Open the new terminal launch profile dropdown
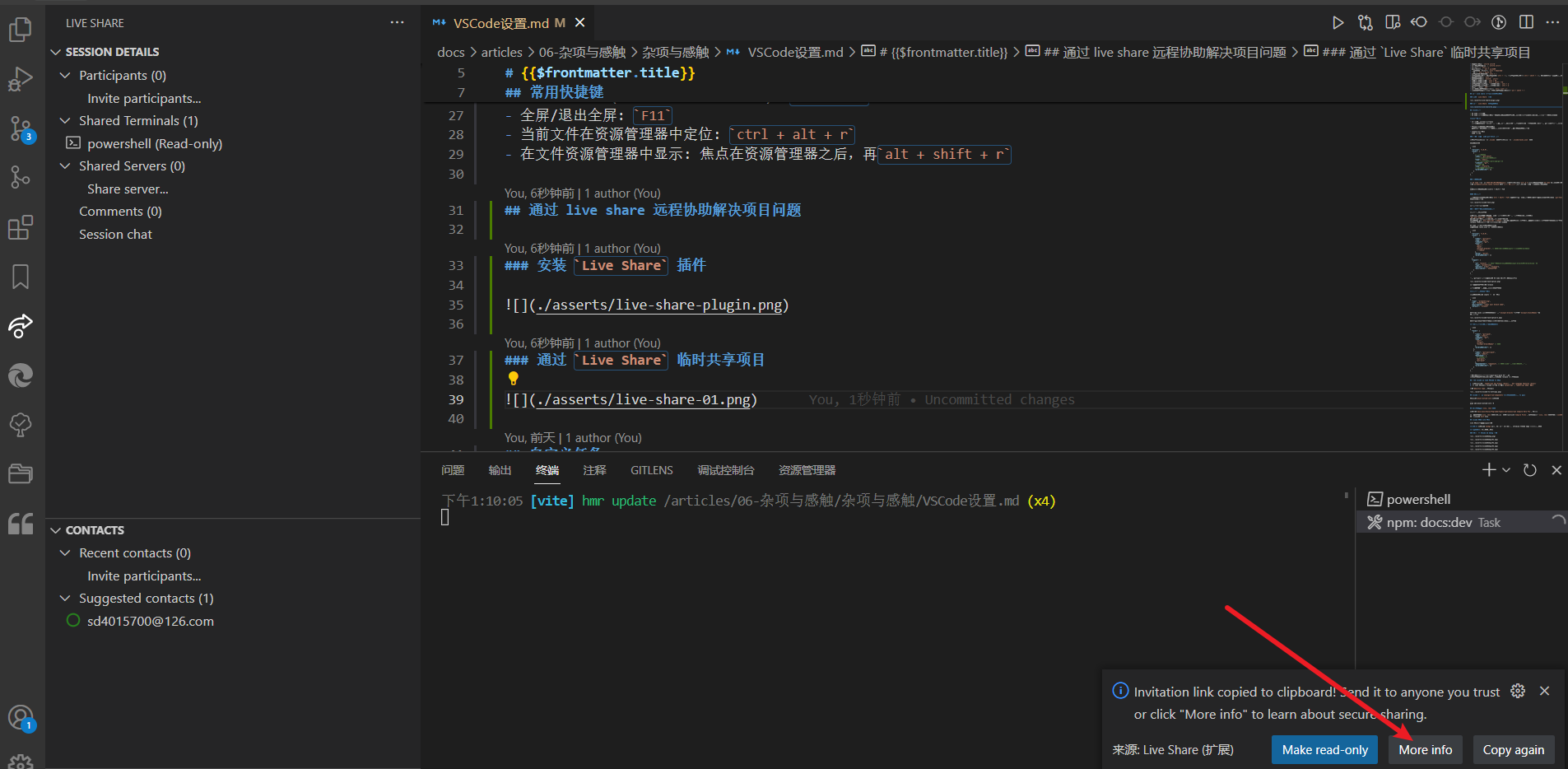 coord(1506,470)
